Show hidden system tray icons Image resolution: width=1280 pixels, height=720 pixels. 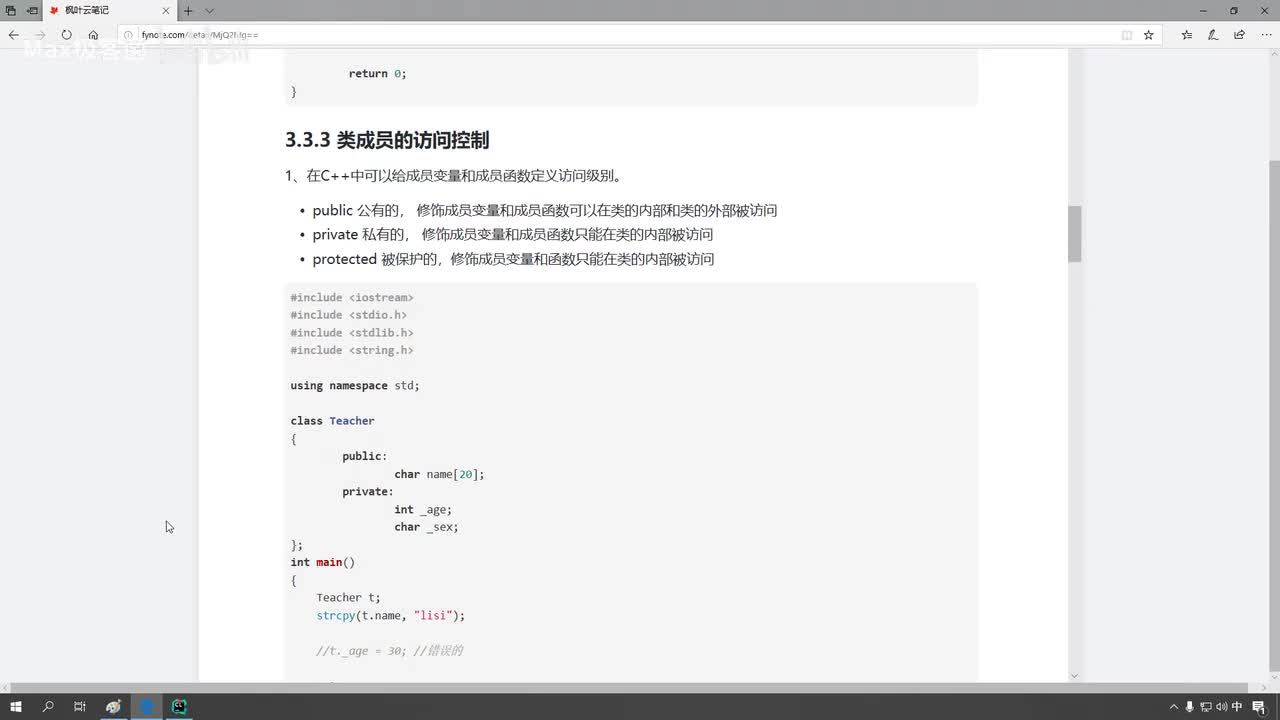(1174, 706)
